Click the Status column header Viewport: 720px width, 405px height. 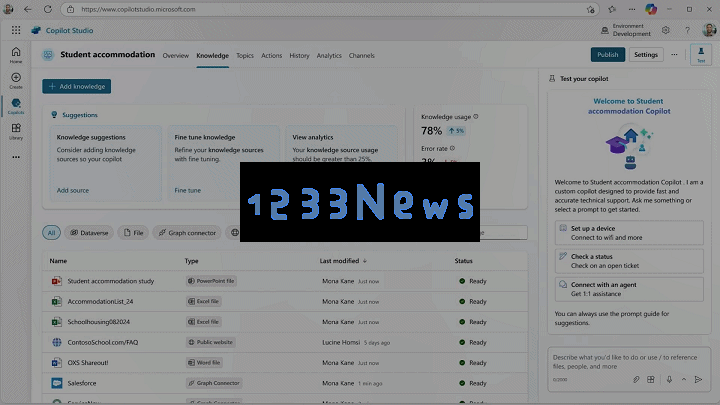pos(463,261)
